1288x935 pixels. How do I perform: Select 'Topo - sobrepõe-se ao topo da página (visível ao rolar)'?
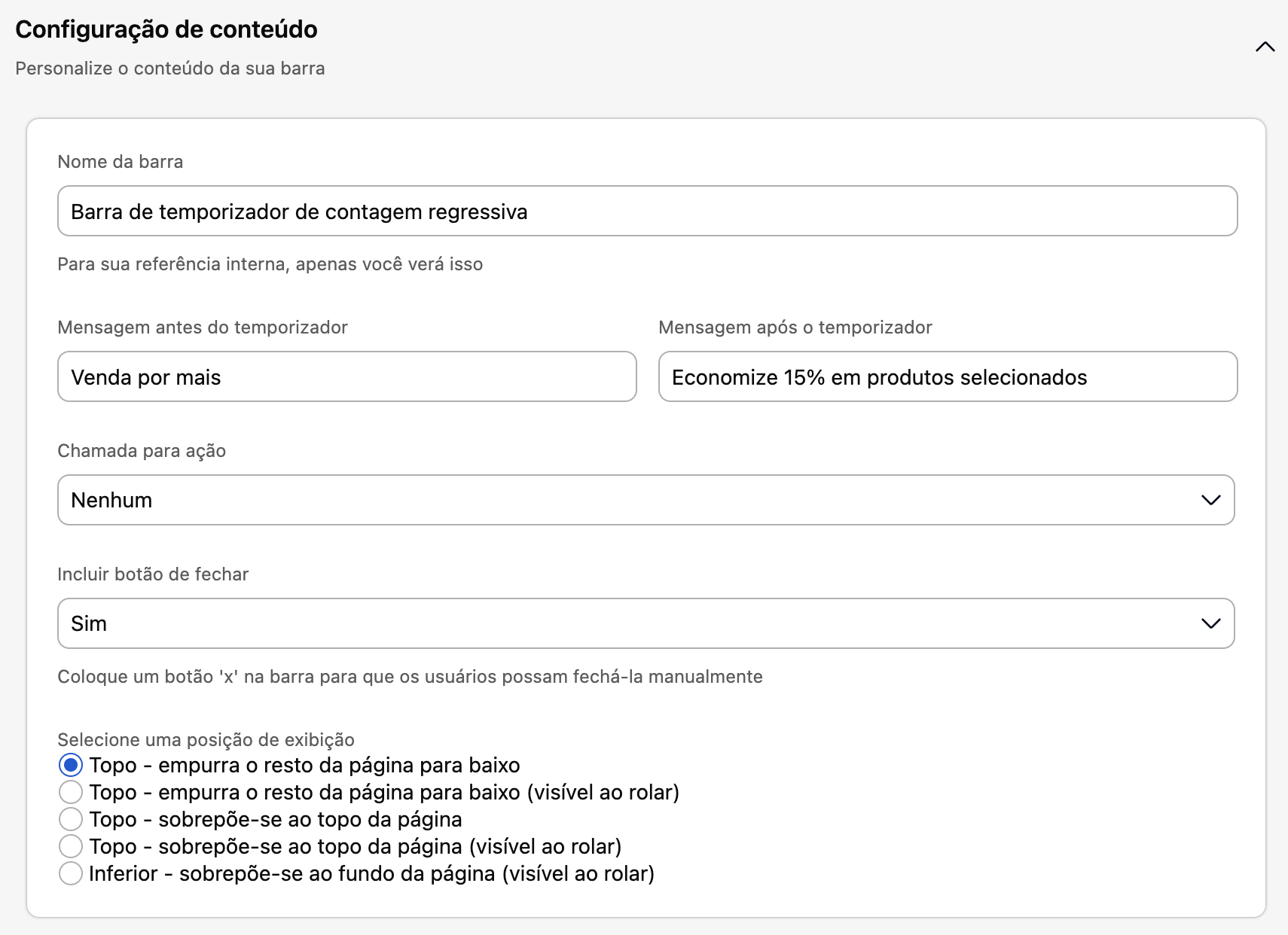[x=71, y=846]
